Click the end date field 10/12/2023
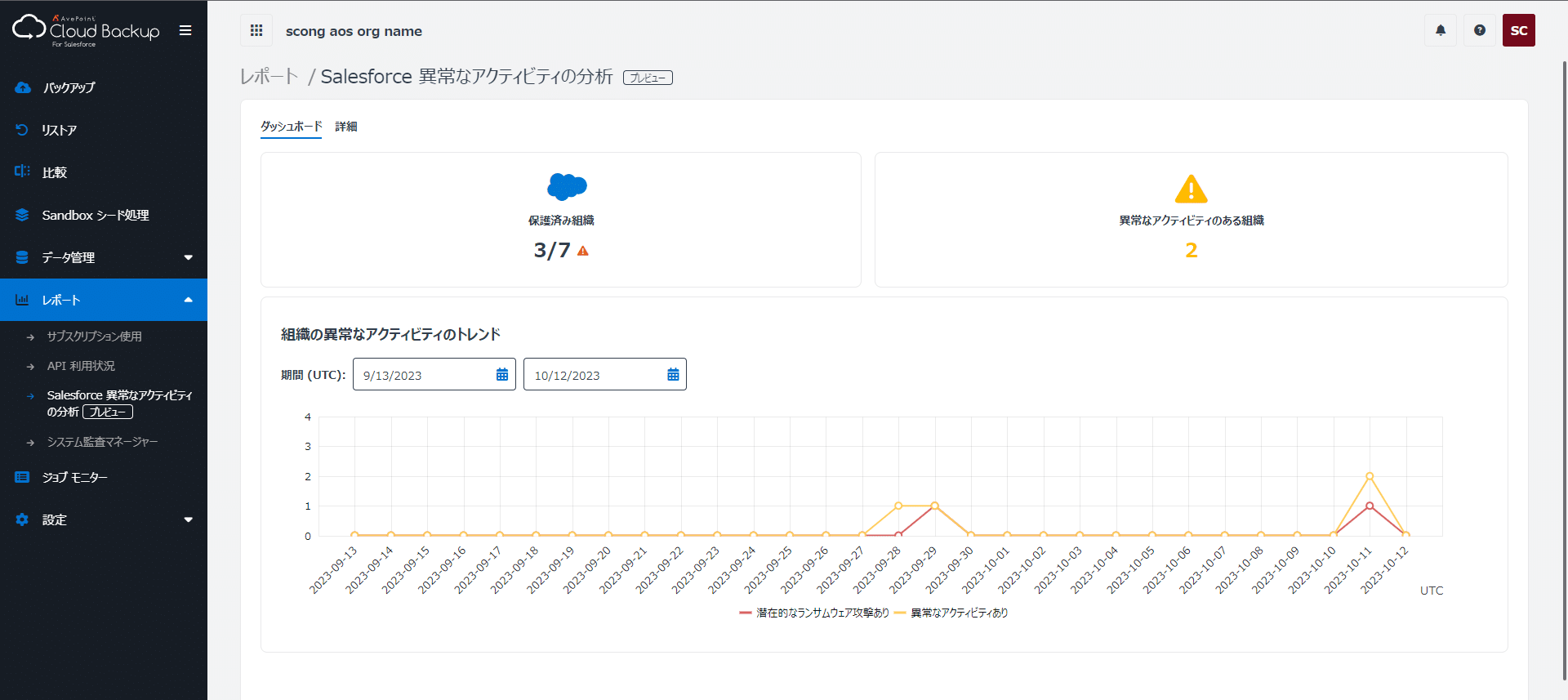The width and height of the screenshot is (1568, 700). pyautogui.click(x=605, y=375)
